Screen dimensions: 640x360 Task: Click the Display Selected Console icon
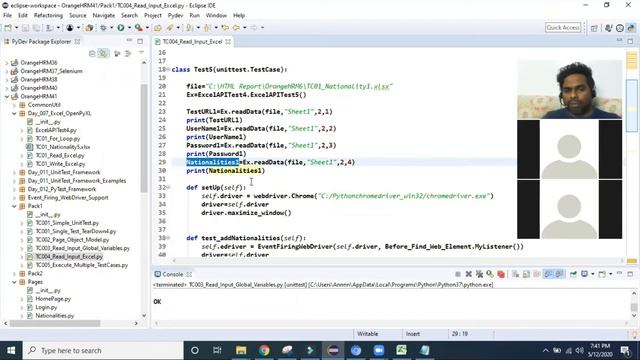pos(585,274)
